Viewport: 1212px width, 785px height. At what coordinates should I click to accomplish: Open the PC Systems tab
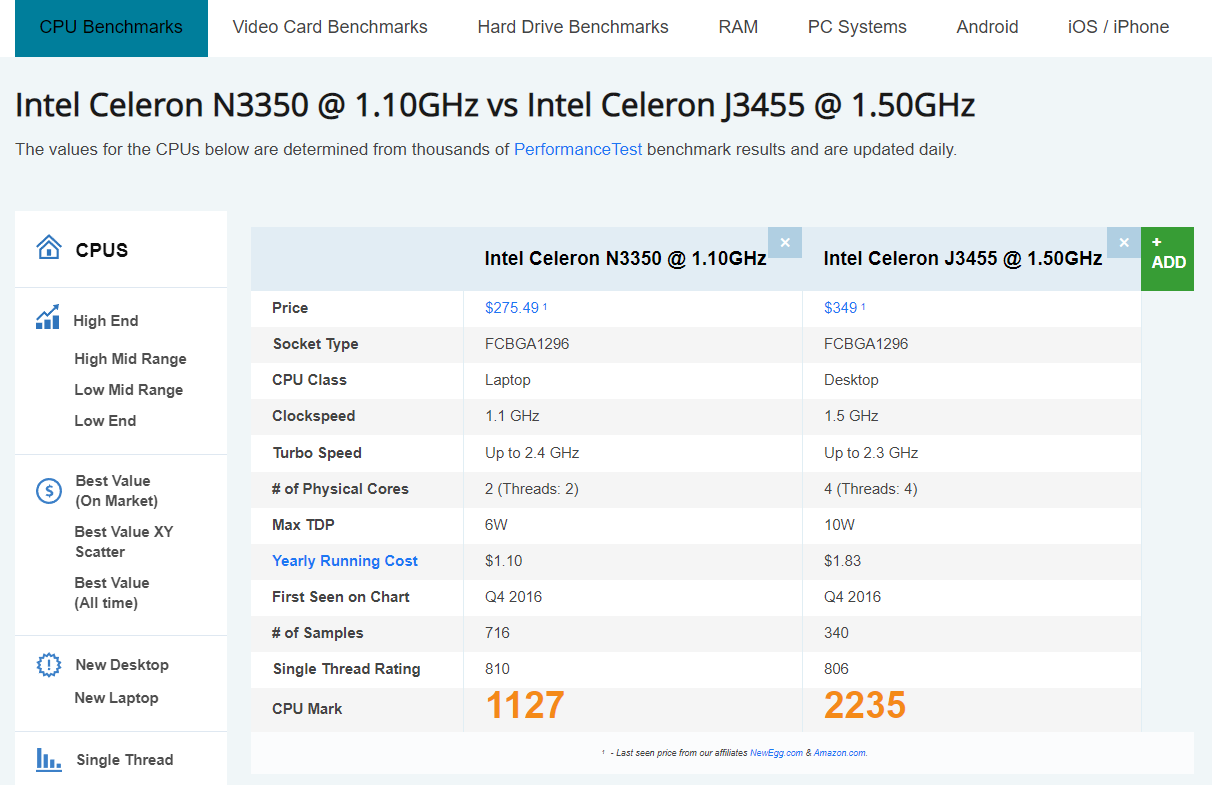tap(857, 28)
